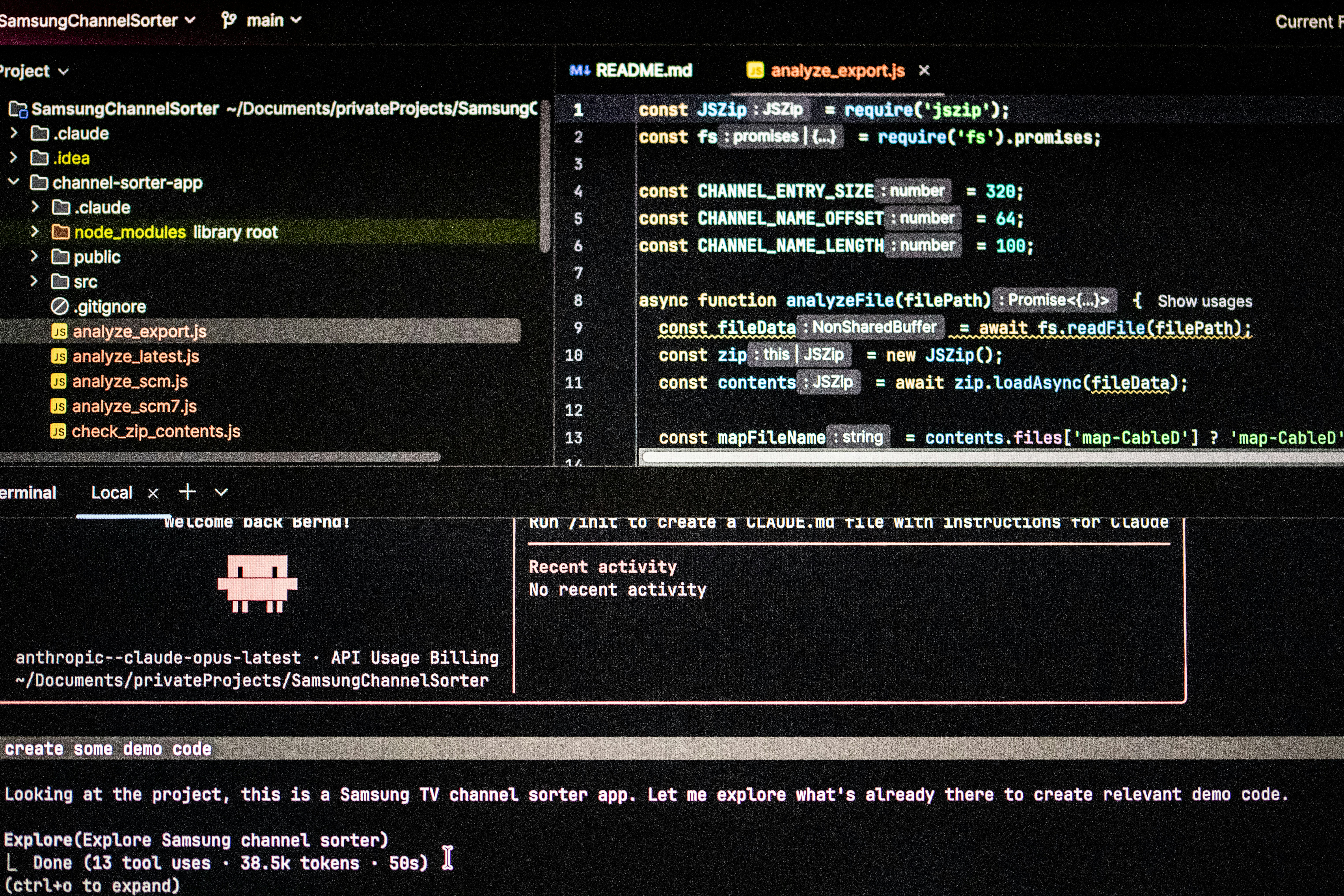This screenshot has height=896, width=1344.
Task: Open the Project view dropdown
Action: click(63, 70)
